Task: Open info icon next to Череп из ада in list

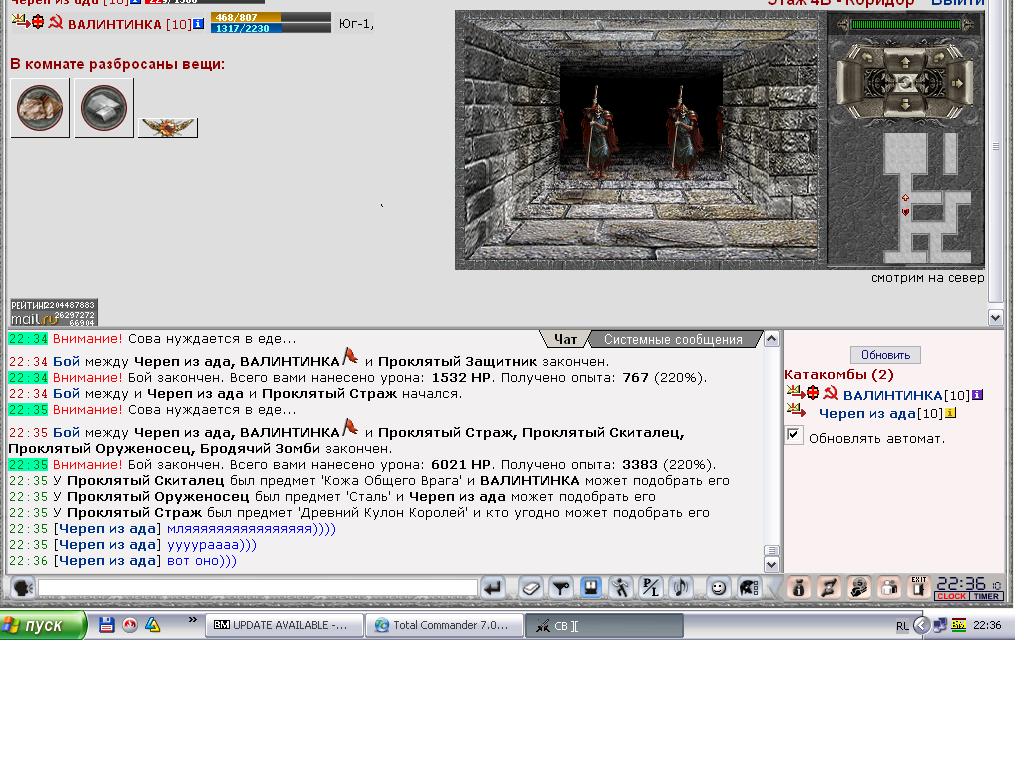Action: 951,413
